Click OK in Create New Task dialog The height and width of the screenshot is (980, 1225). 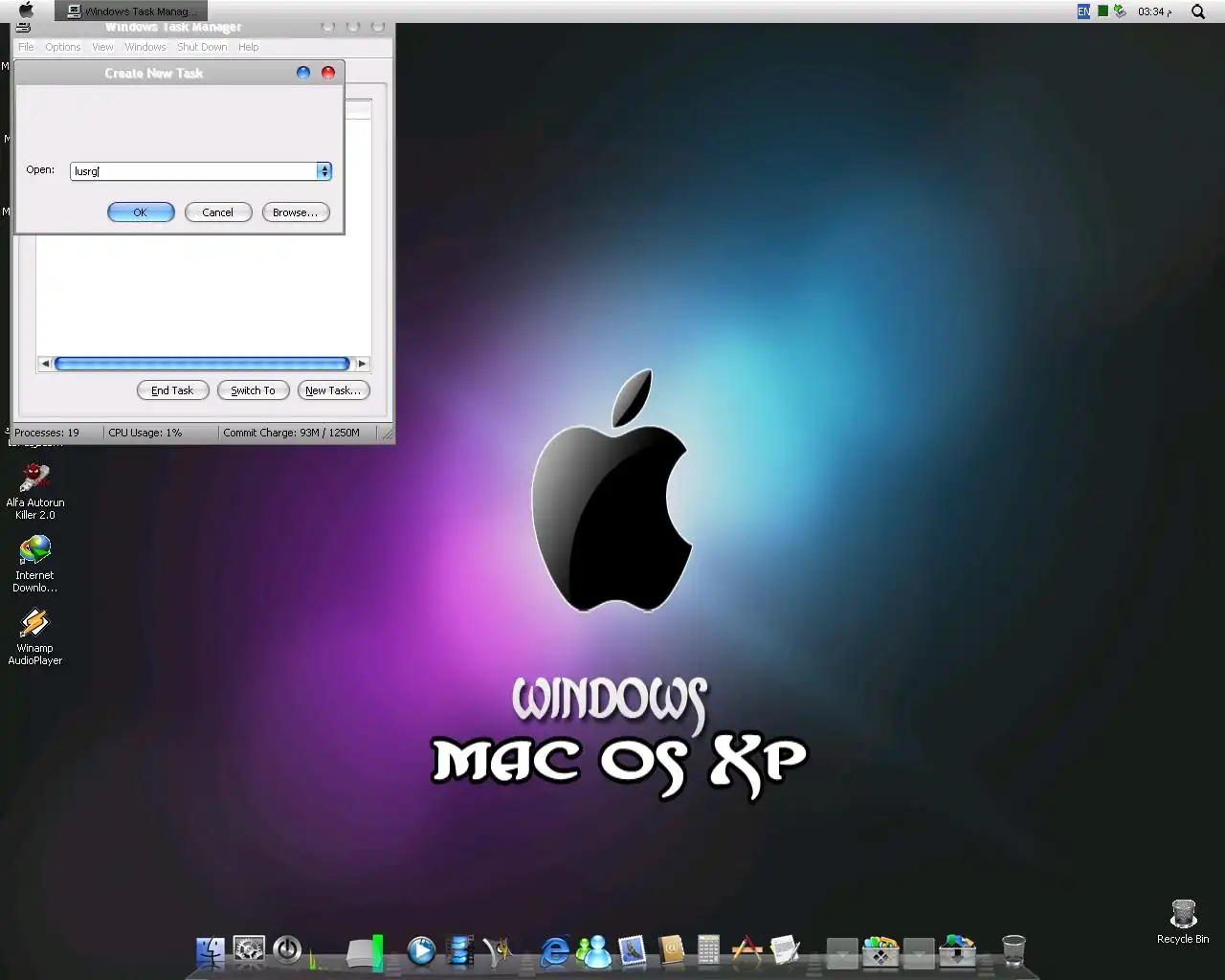point(141,212)
